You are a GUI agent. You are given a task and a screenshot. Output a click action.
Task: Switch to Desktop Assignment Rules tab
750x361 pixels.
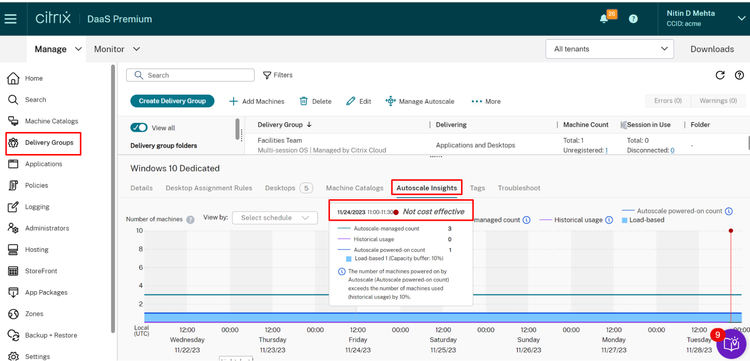pyautogui.click(x=209, y=188)
